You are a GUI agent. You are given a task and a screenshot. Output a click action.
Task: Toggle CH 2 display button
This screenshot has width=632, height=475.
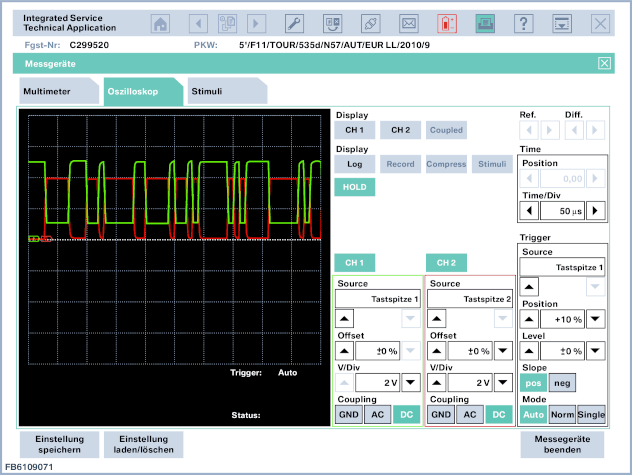click(401, 130)
